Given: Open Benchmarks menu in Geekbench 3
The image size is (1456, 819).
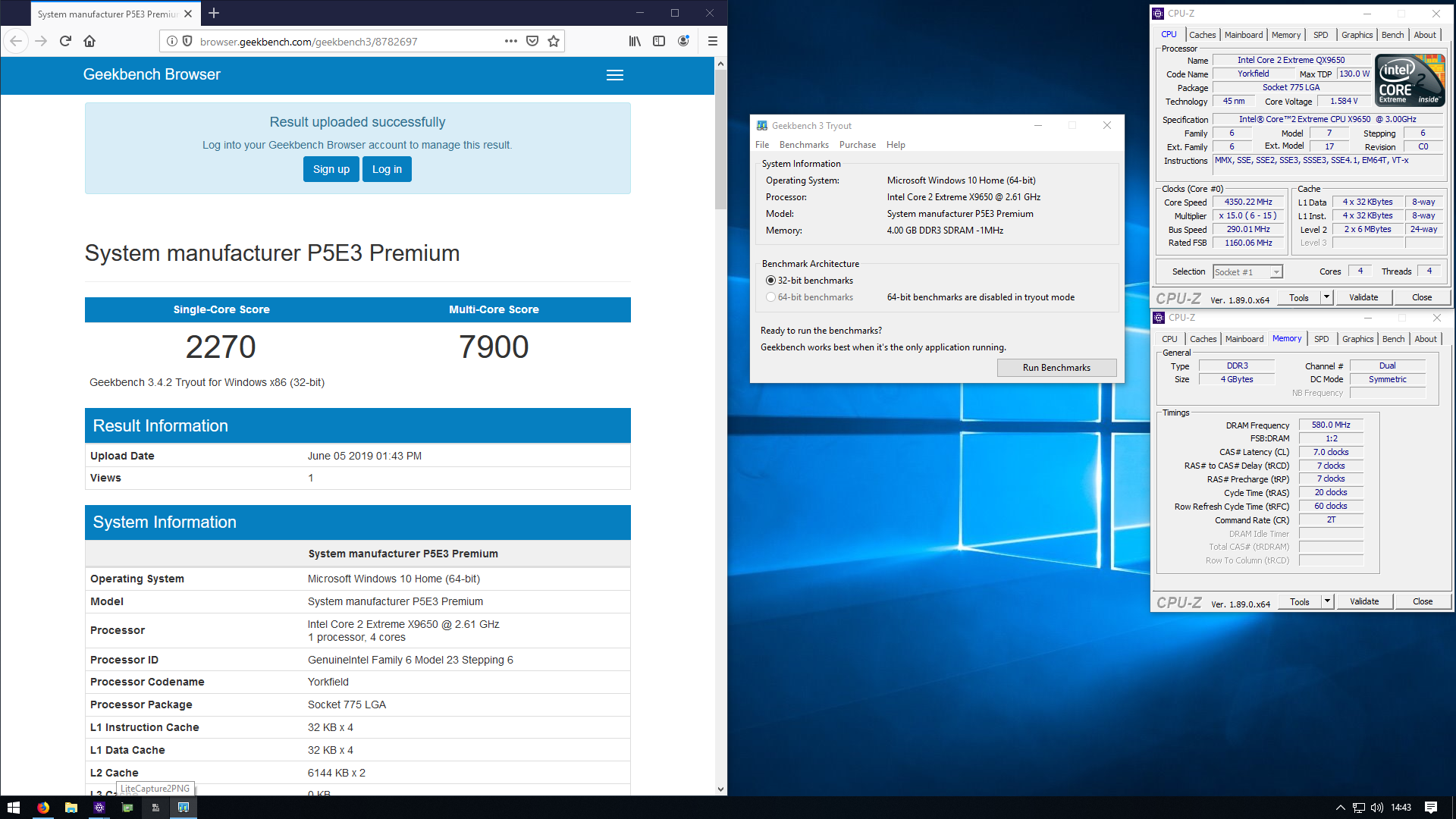Looking at the screenshot, I should pyautogui.click(x=804, y=145).
